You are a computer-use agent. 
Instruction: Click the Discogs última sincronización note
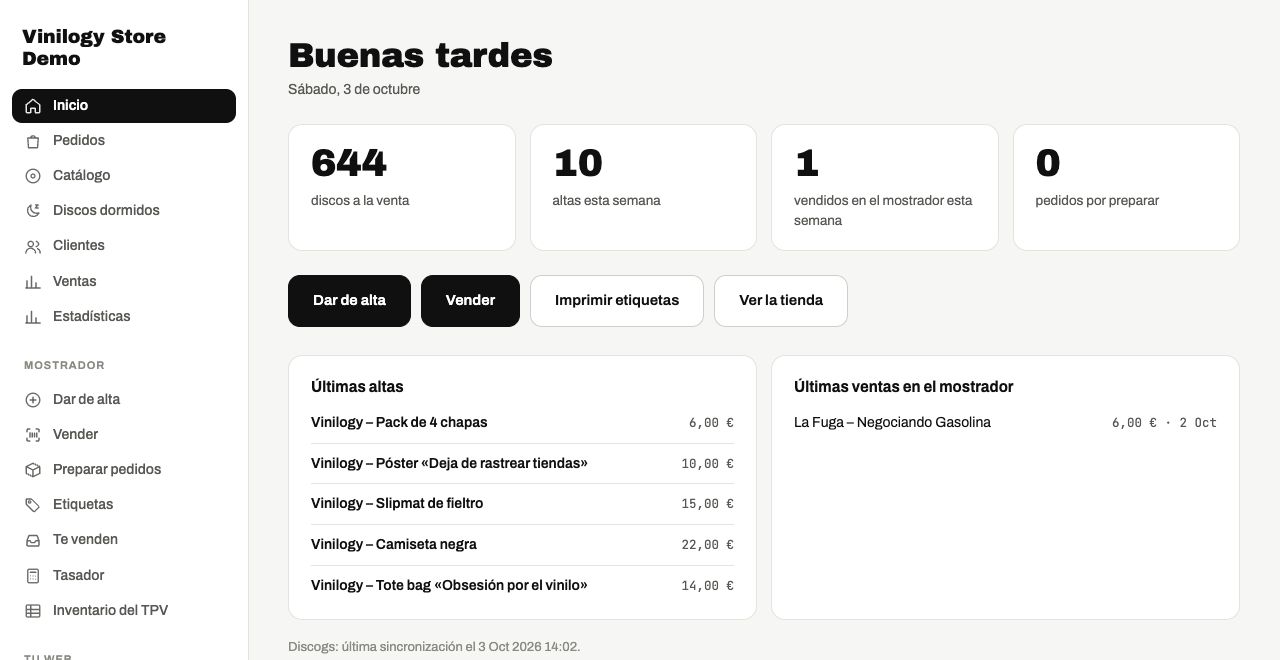434,647
